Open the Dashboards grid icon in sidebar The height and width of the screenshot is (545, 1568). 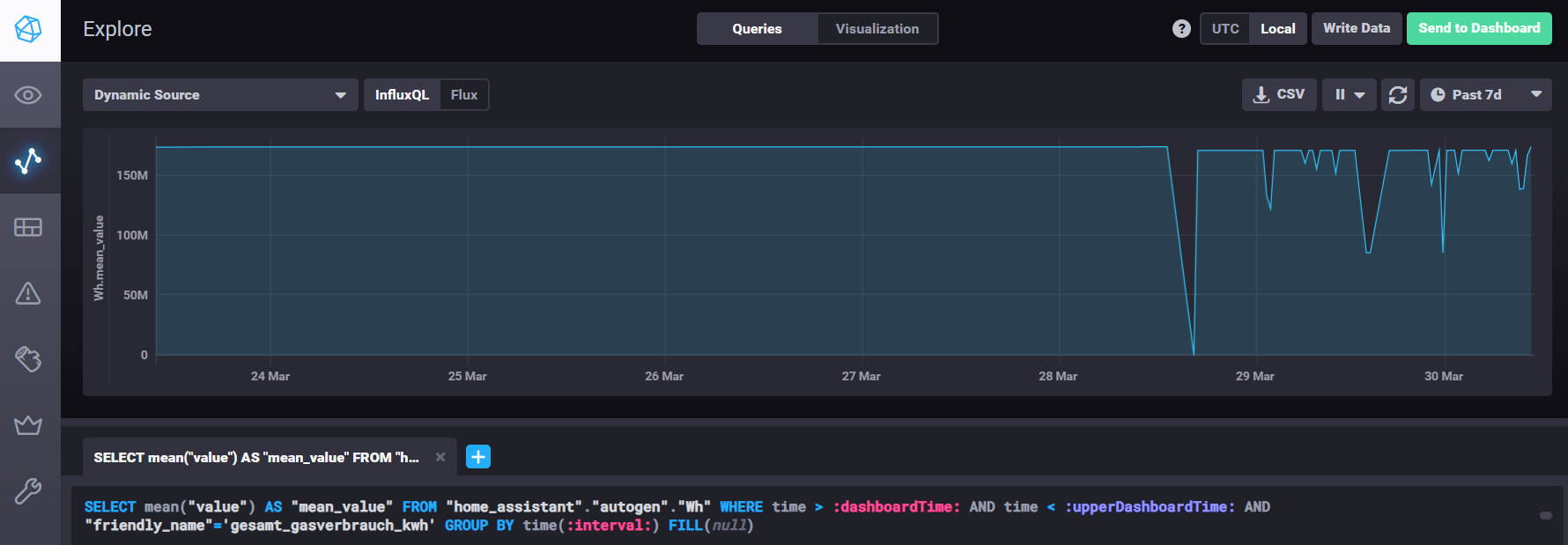28,227
